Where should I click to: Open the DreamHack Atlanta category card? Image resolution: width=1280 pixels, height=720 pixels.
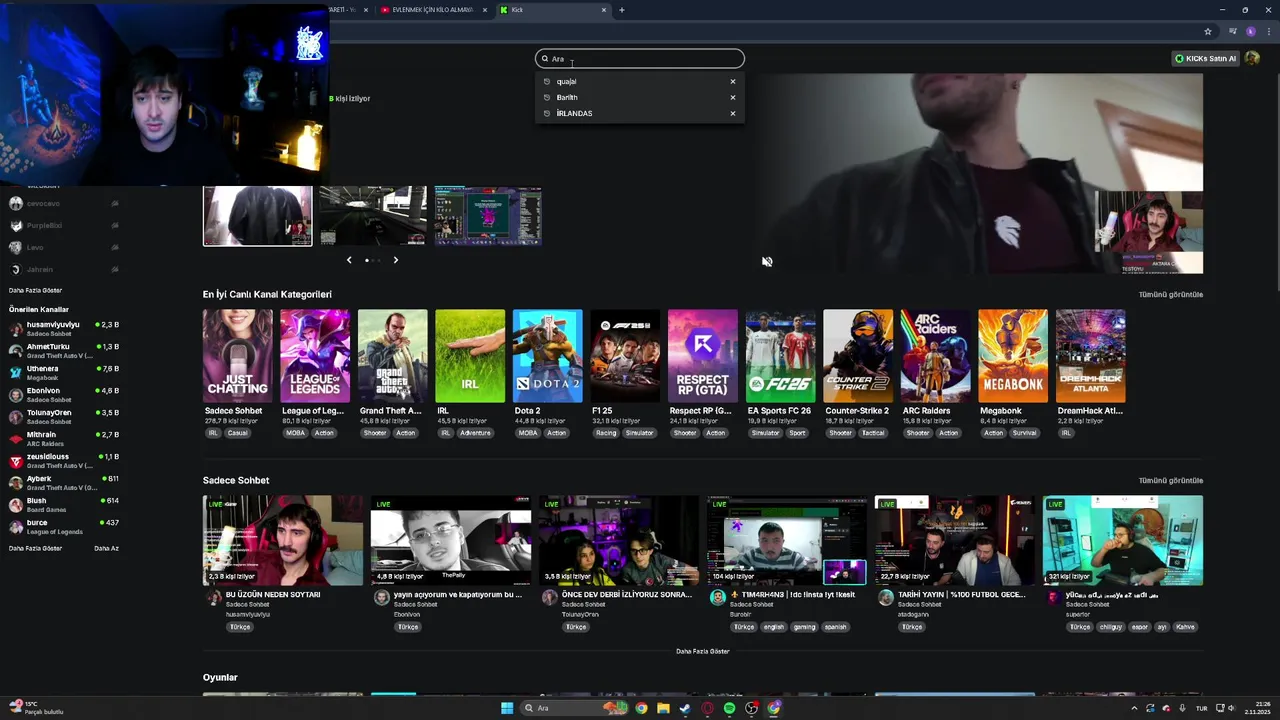tap(1090, 356)
